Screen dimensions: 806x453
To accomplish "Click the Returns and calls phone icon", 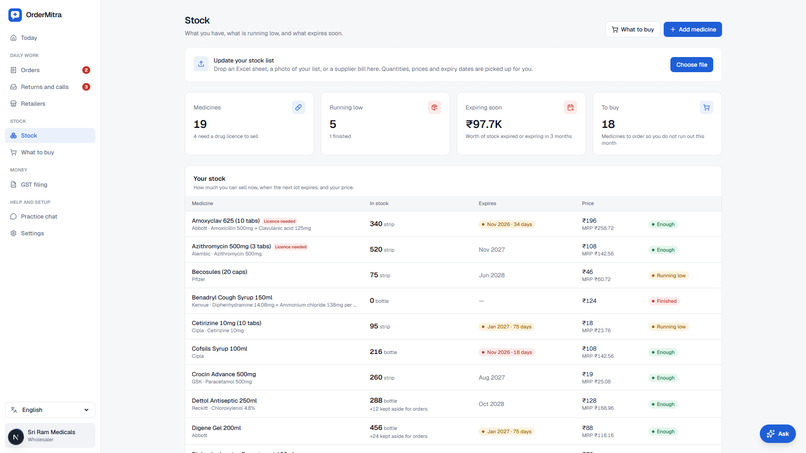I will (x=13, y=87).
